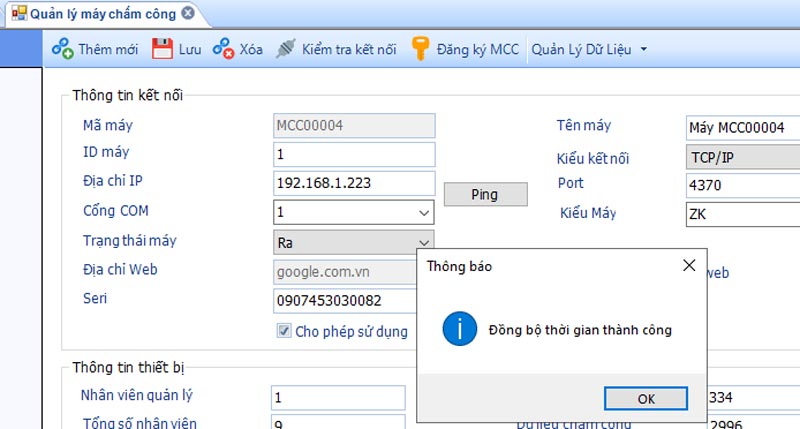Viewport: 800px width, 429px height.
Task: Click the Đăng ký MCC key icon
Action: (420, 49)
